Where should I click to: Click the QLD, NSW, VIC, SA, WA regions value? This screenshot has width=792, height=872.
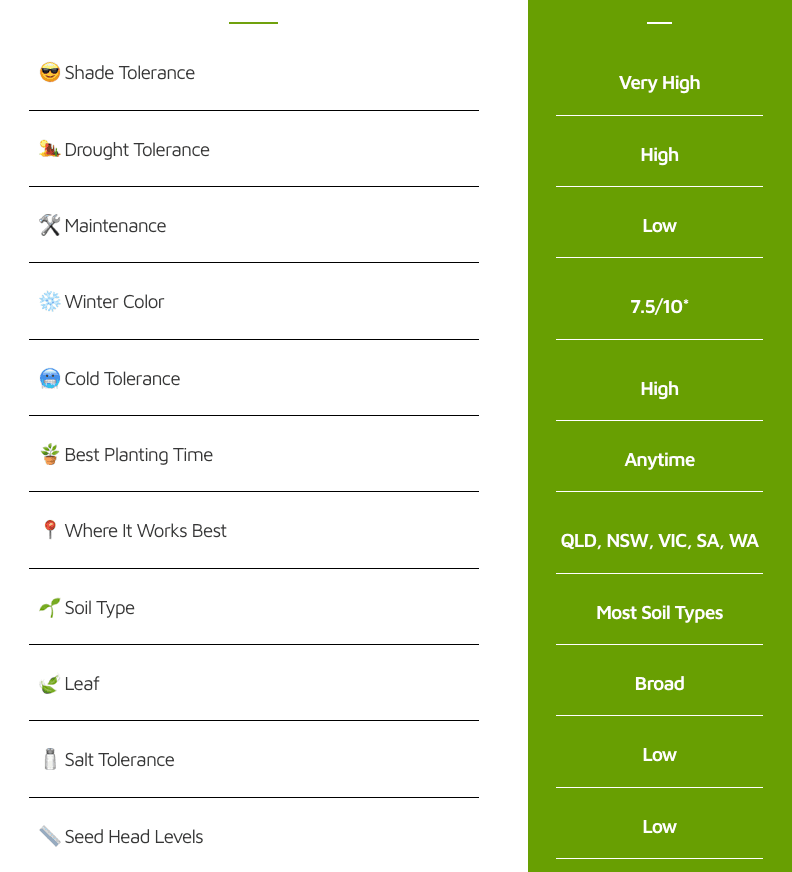point(659,541)
